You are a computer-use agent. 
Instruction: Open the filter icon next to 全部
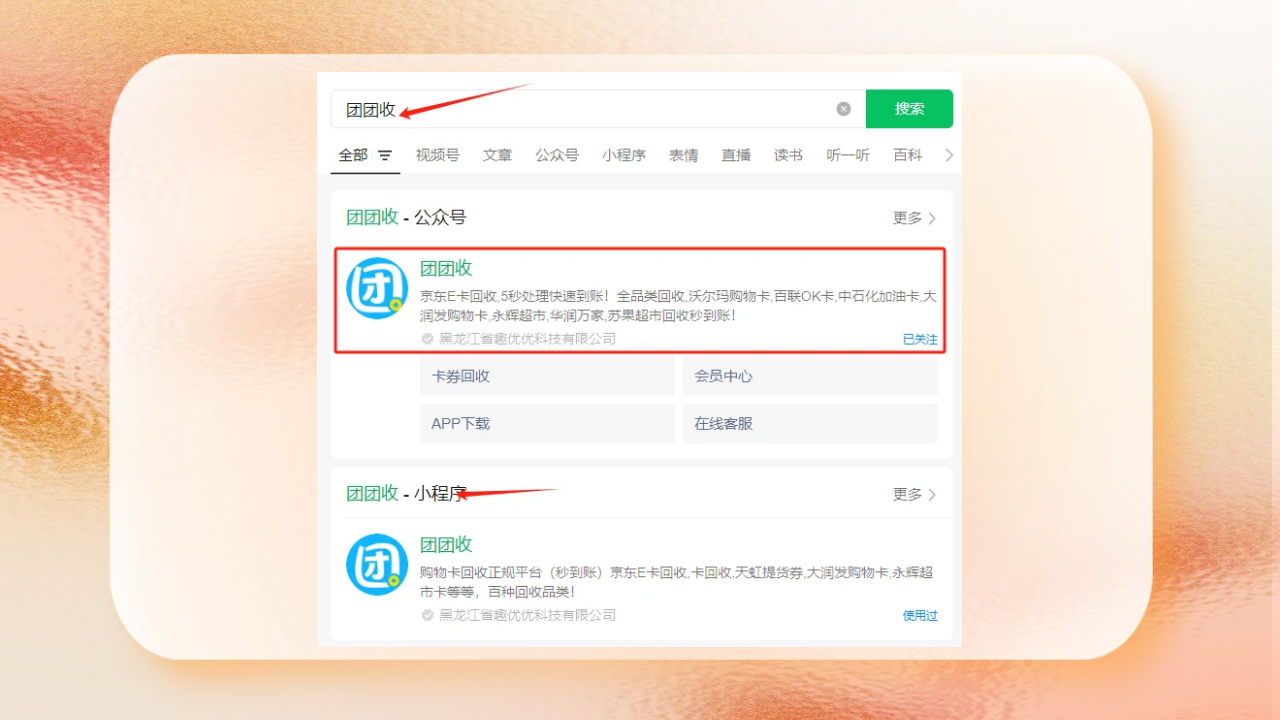click(x=385, y=156)
